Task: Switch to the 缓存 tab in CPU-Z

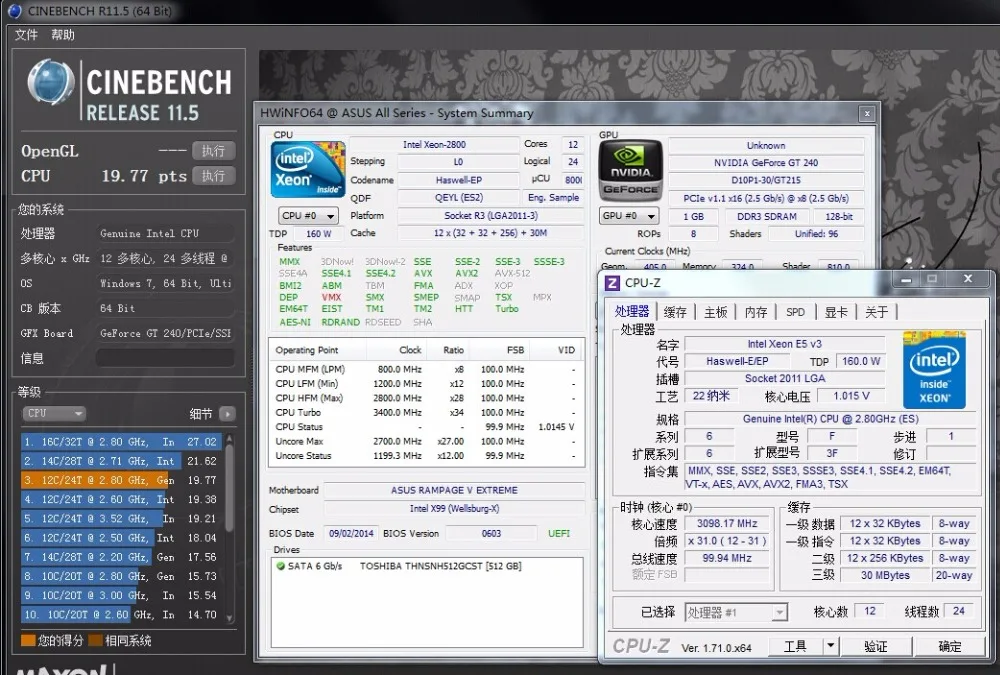Action: [675, 312]
